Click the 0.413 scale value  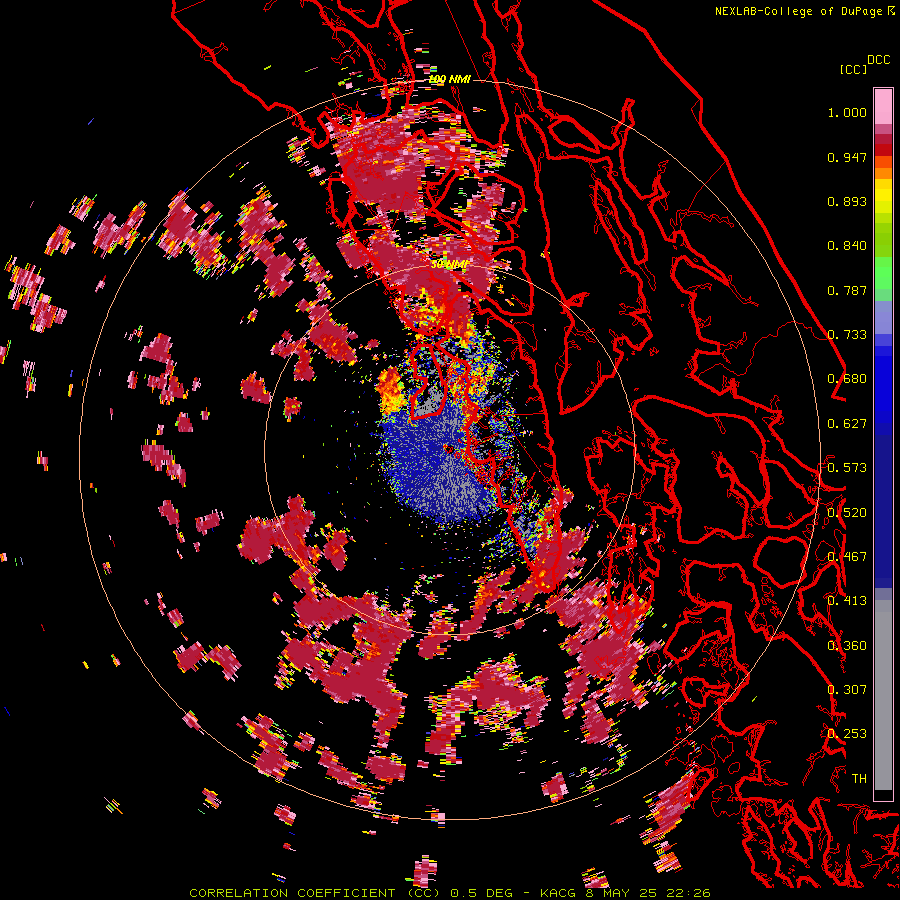(847, 601)
